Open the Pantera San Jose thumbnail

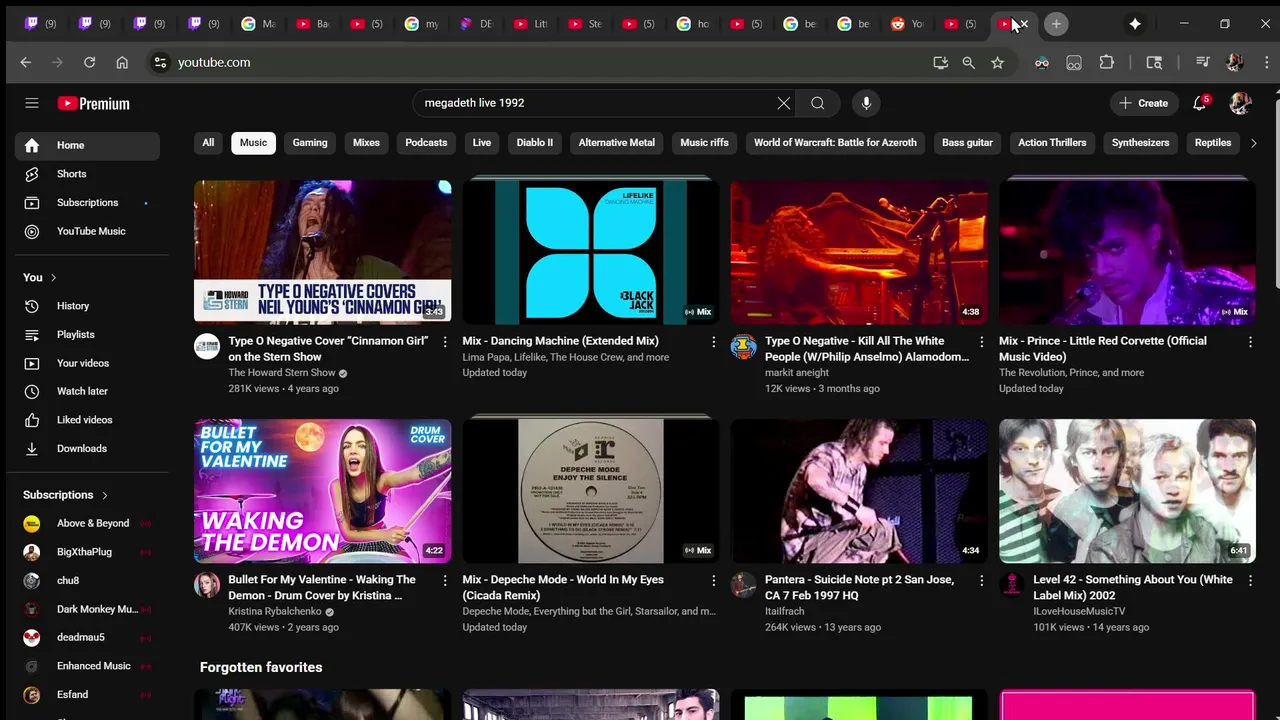tap(859, 491)
